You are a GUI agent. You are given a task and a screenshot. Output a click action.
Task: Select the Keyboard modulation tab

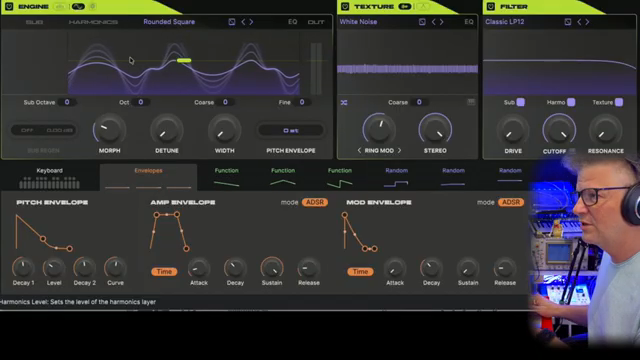(x=49, y=178)
